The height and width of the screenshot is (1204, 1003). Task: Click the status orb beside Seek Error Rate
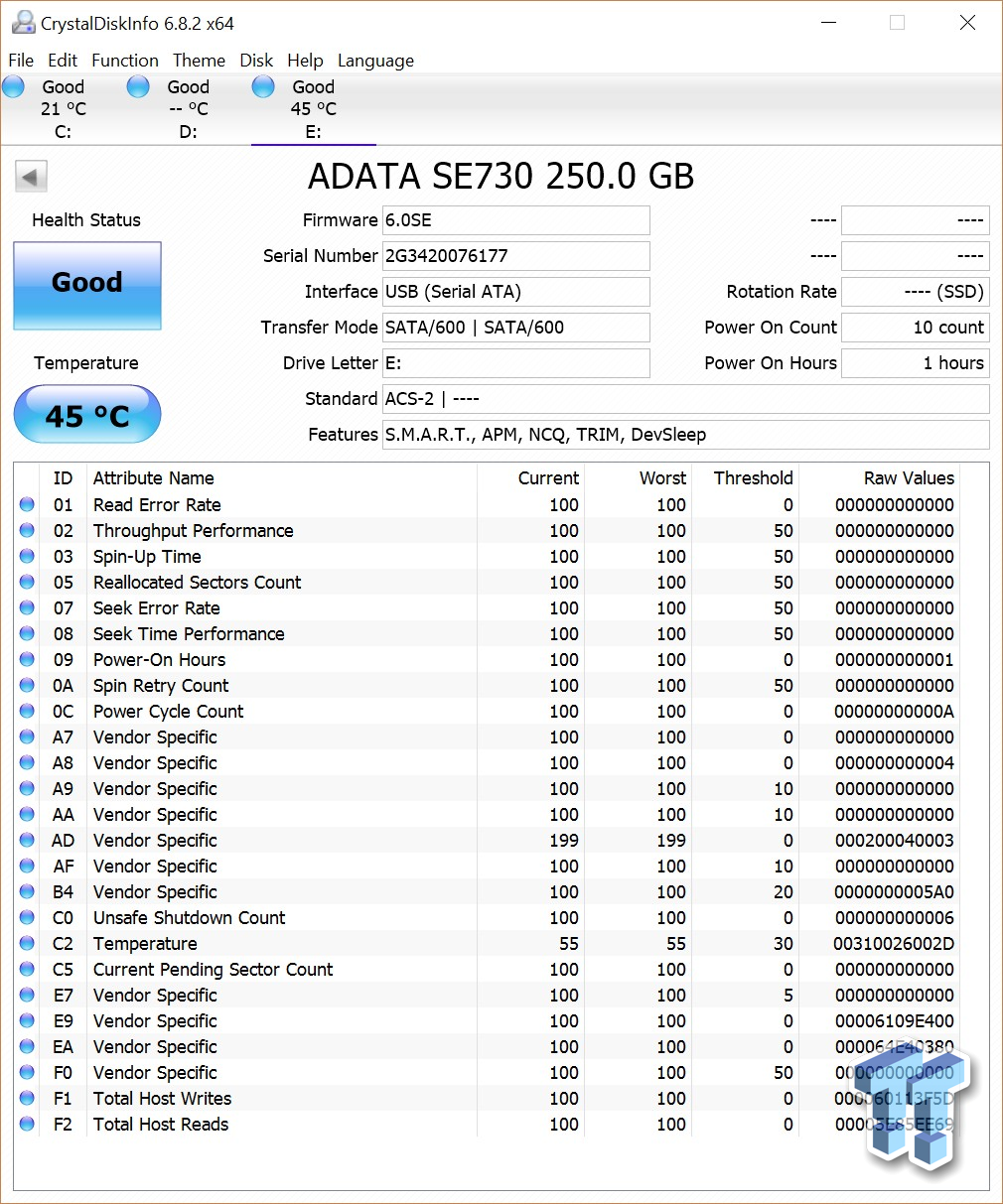point(27,608)
